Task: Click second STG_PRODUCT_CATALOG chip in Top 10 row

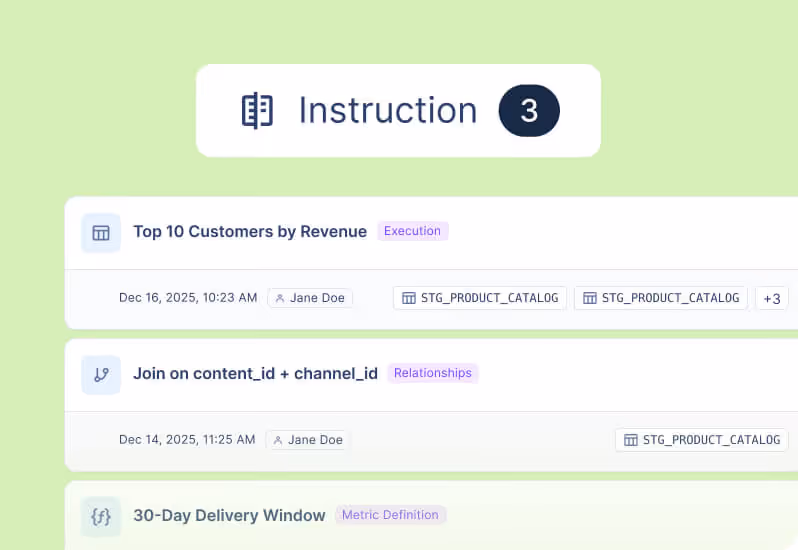Action: [661, 298]
